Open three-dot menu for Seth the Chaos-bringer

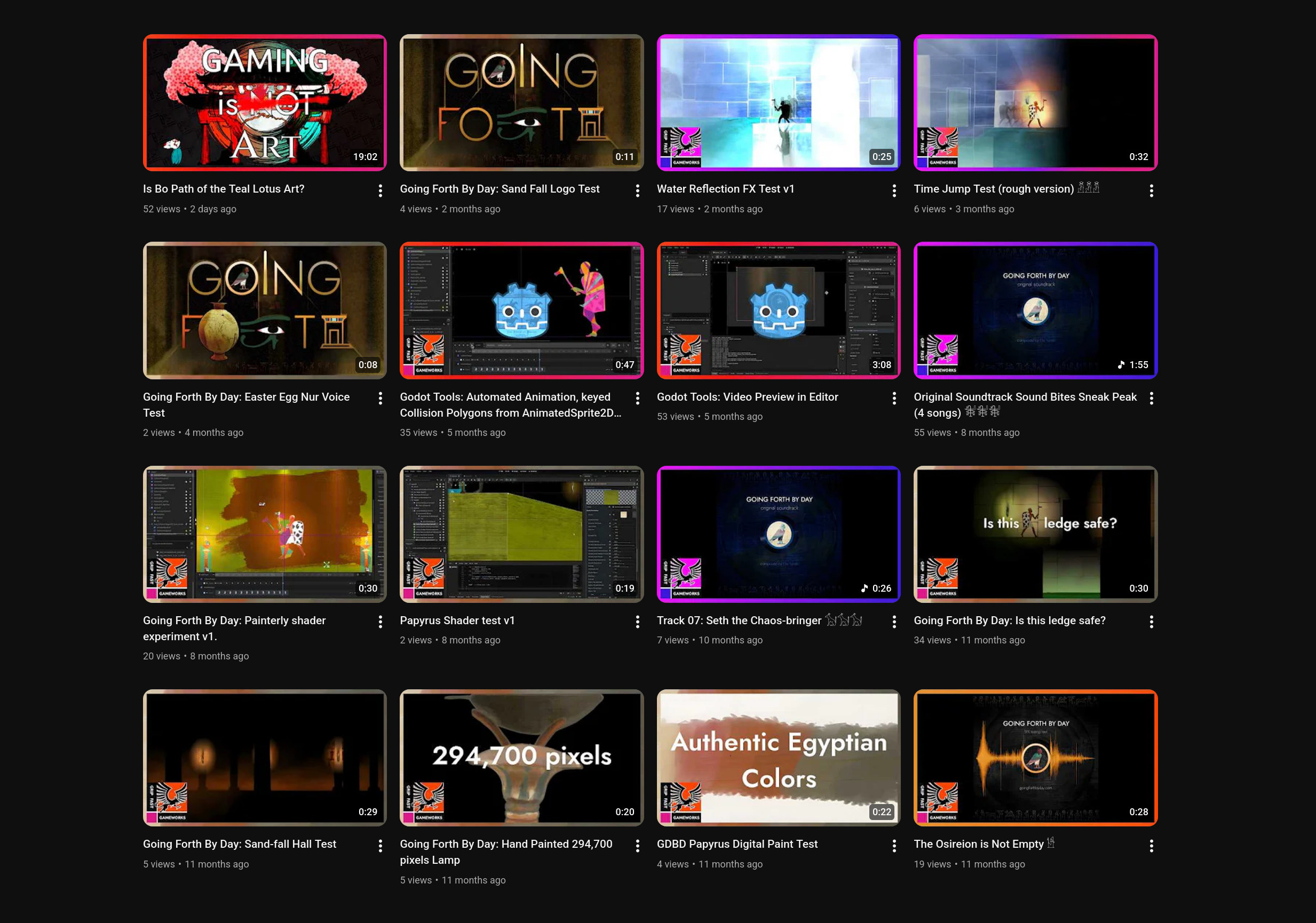(894, 622)
